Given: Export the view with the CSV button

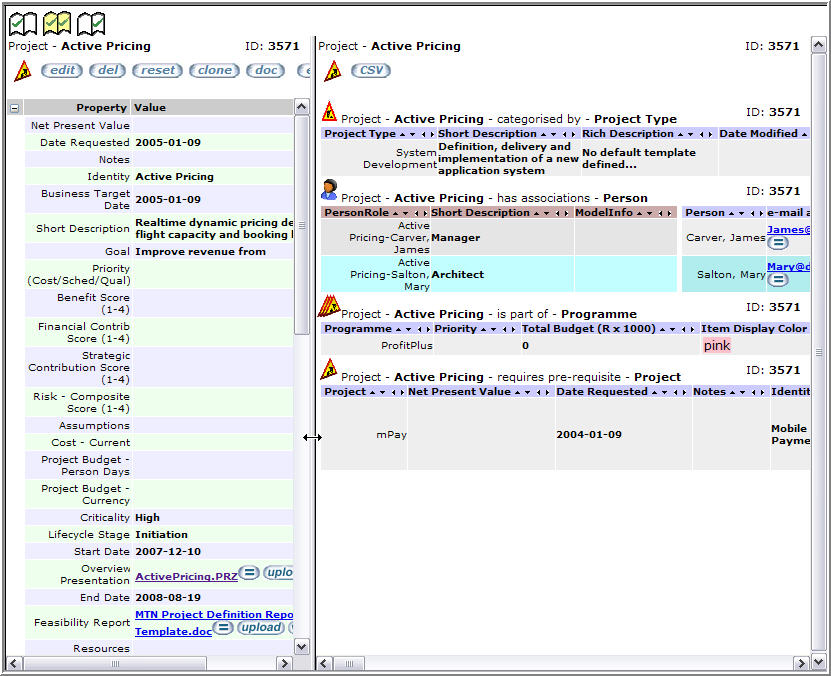Looking at the screenshot, I should (370, 70).
